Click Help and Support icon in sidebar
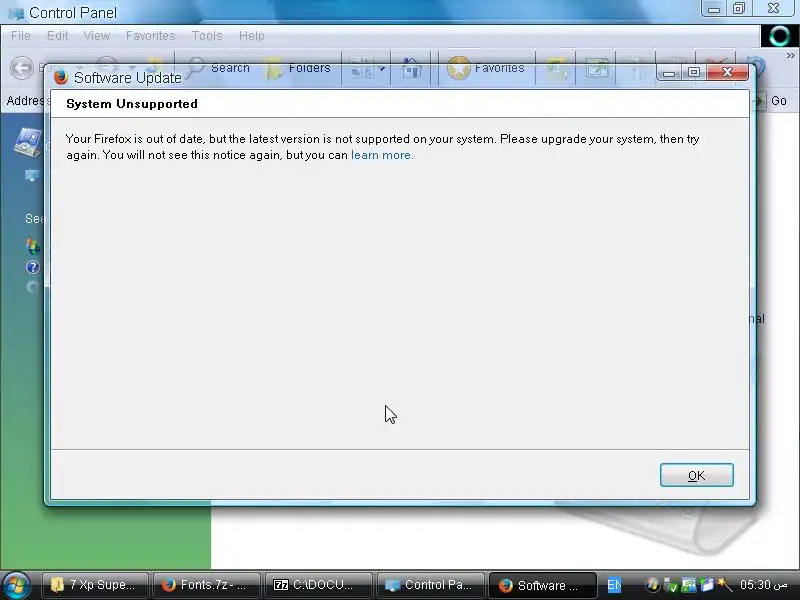800x600 pixels. point(32,267)
